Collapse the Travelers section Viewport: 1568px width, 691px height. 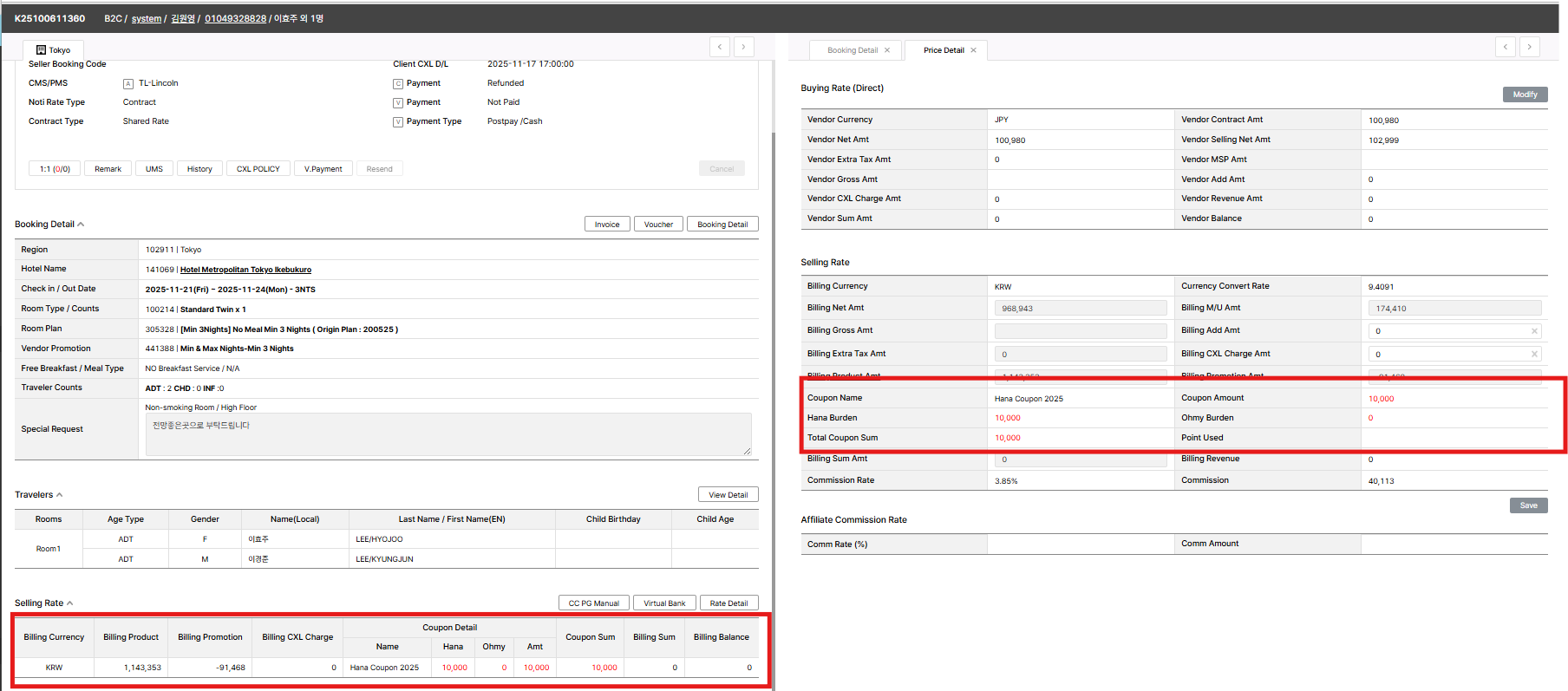point(60,495)
